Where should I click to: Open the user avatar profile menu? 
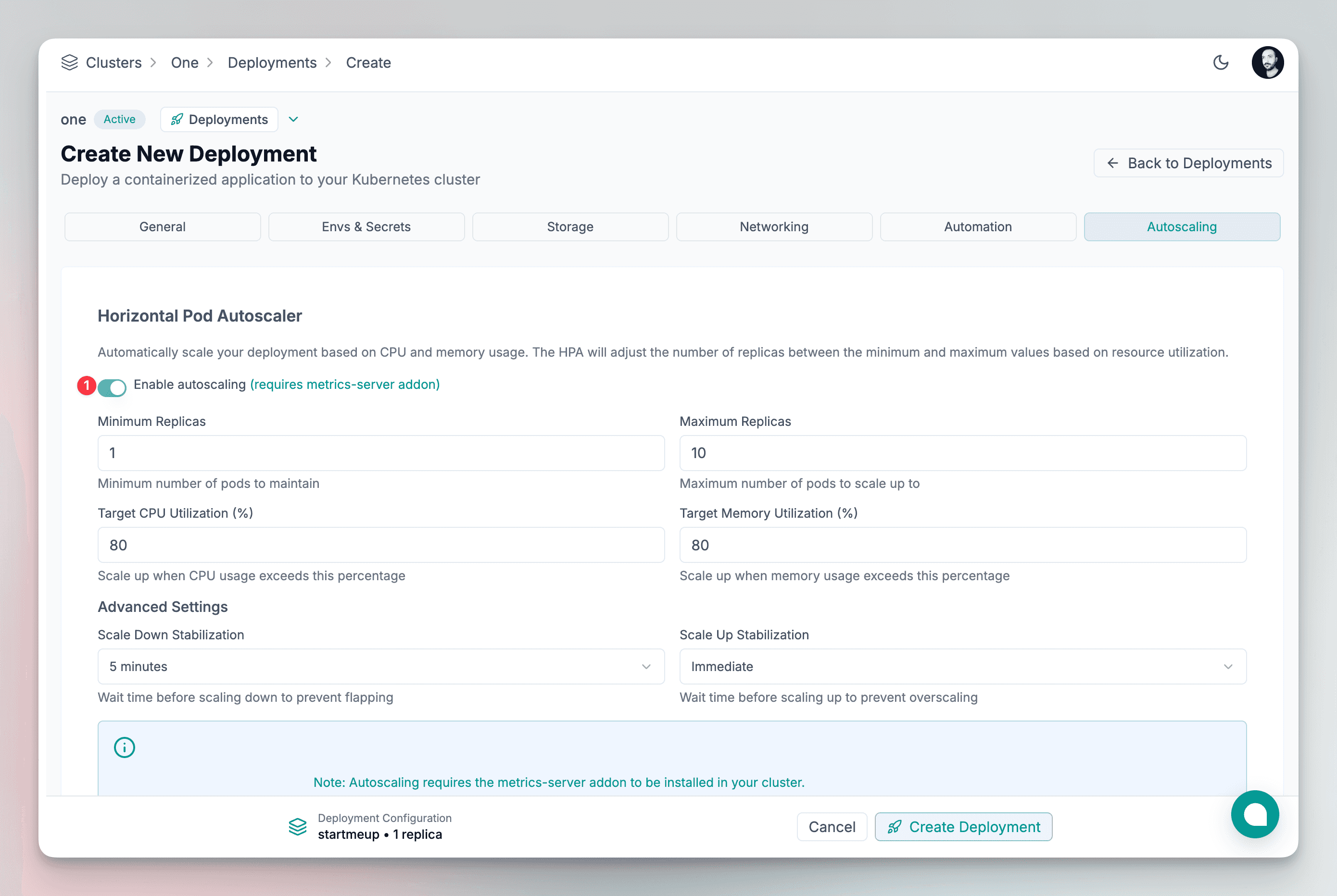[x=1267, y=62]
